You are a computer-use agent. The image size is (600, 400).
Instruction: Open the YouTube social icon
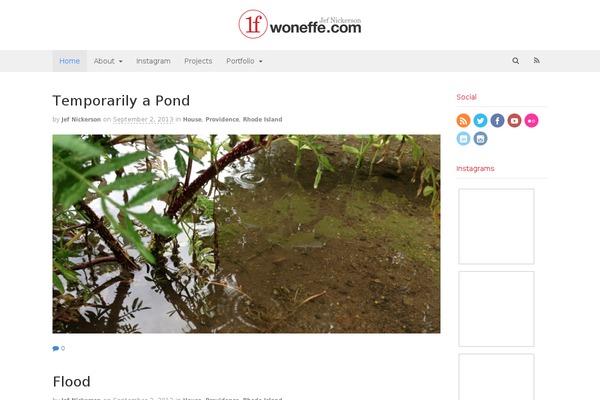pyautogui.click(x=514, y=121)
